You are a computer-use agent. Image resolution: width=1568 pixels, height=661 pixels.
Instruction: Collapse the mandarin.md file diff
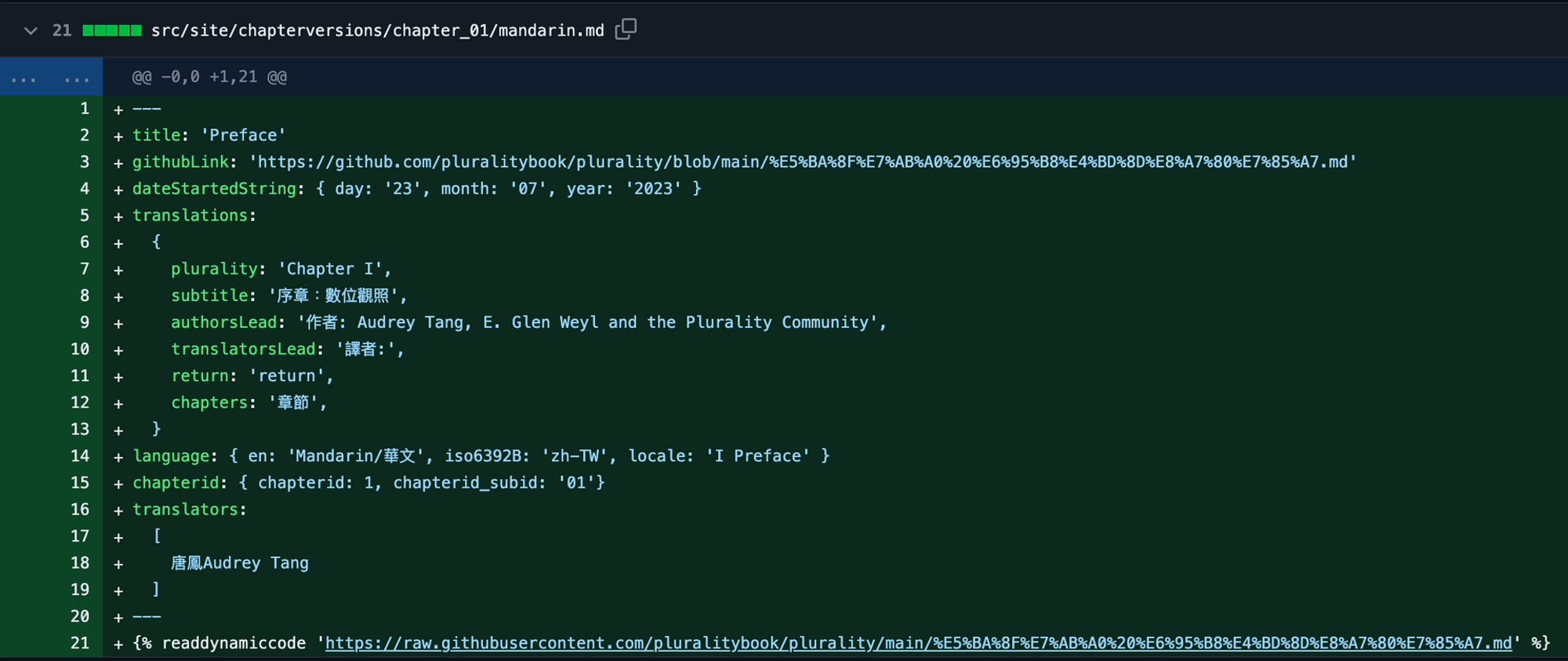coord(31,31)
